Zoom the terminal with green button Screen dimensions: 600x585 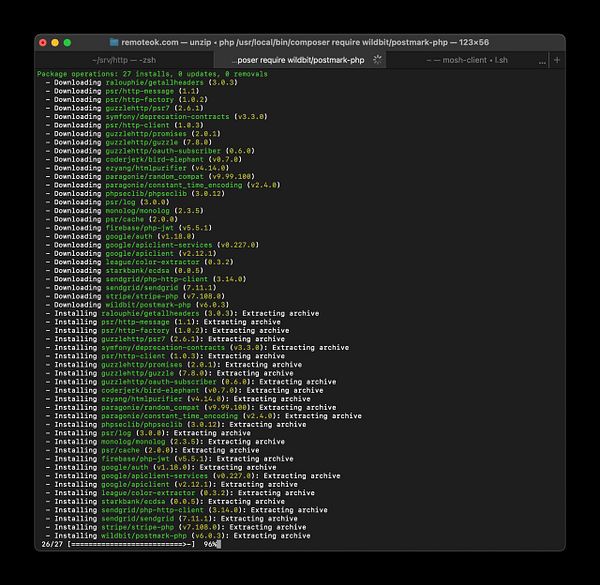(67, 42)
